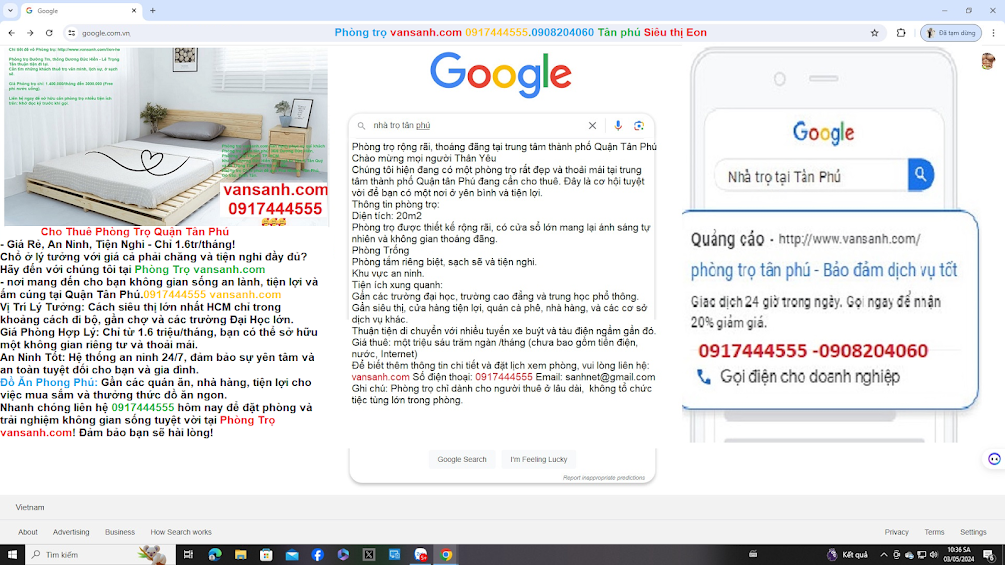The image size is (1005, 565).
Task: Open Task View on the taskbar
Action: coord(188,555)
